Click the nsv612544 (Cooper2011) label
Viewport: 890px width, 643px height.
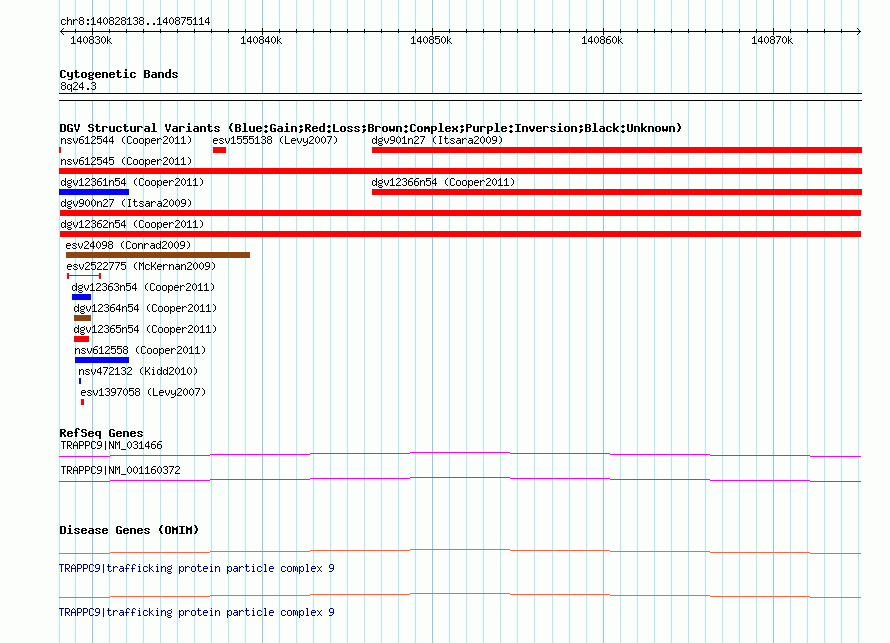126,140
